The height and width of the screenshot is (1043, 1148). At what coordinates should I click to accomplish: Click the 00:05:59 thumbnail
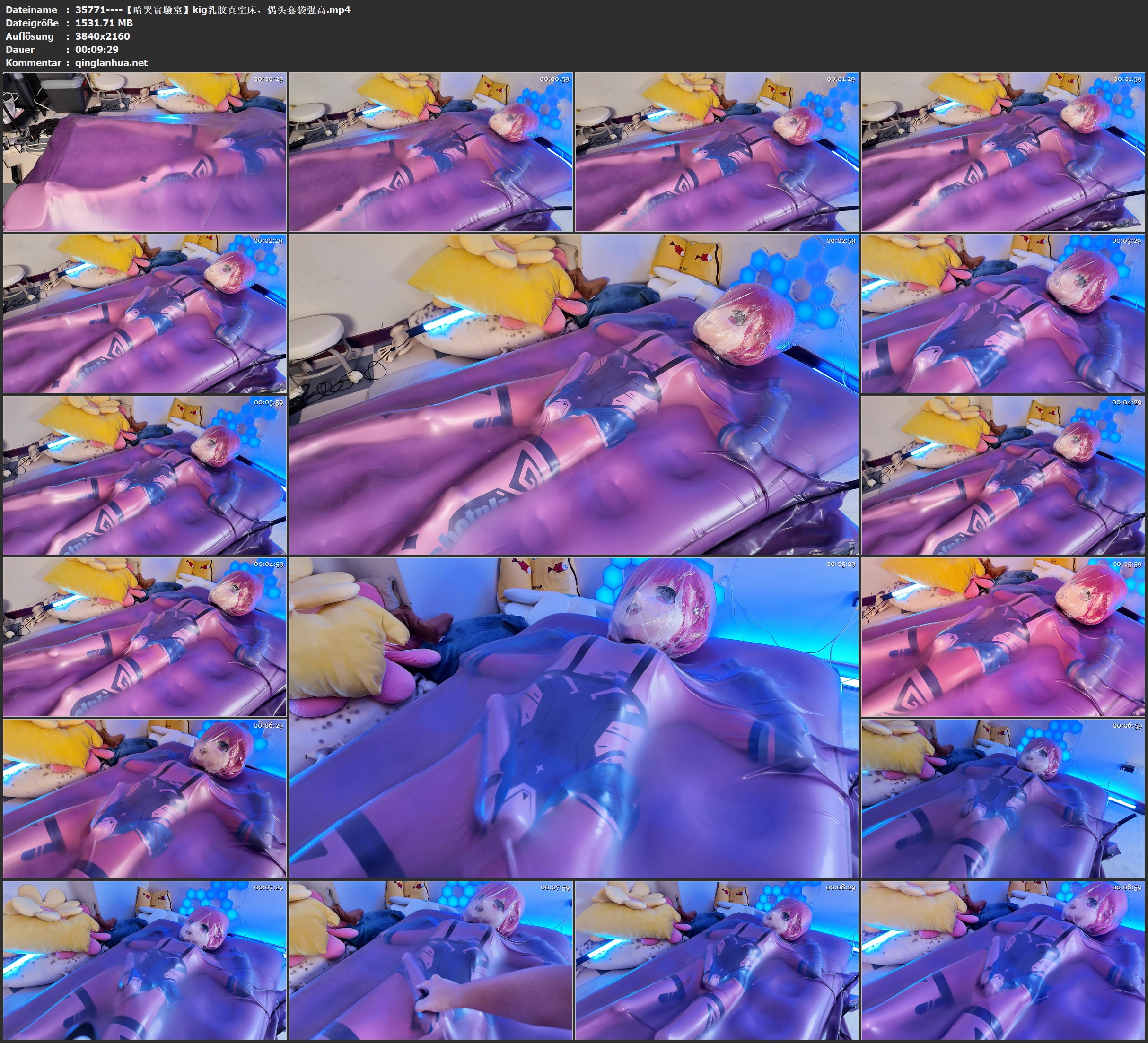coord(1003,637)
